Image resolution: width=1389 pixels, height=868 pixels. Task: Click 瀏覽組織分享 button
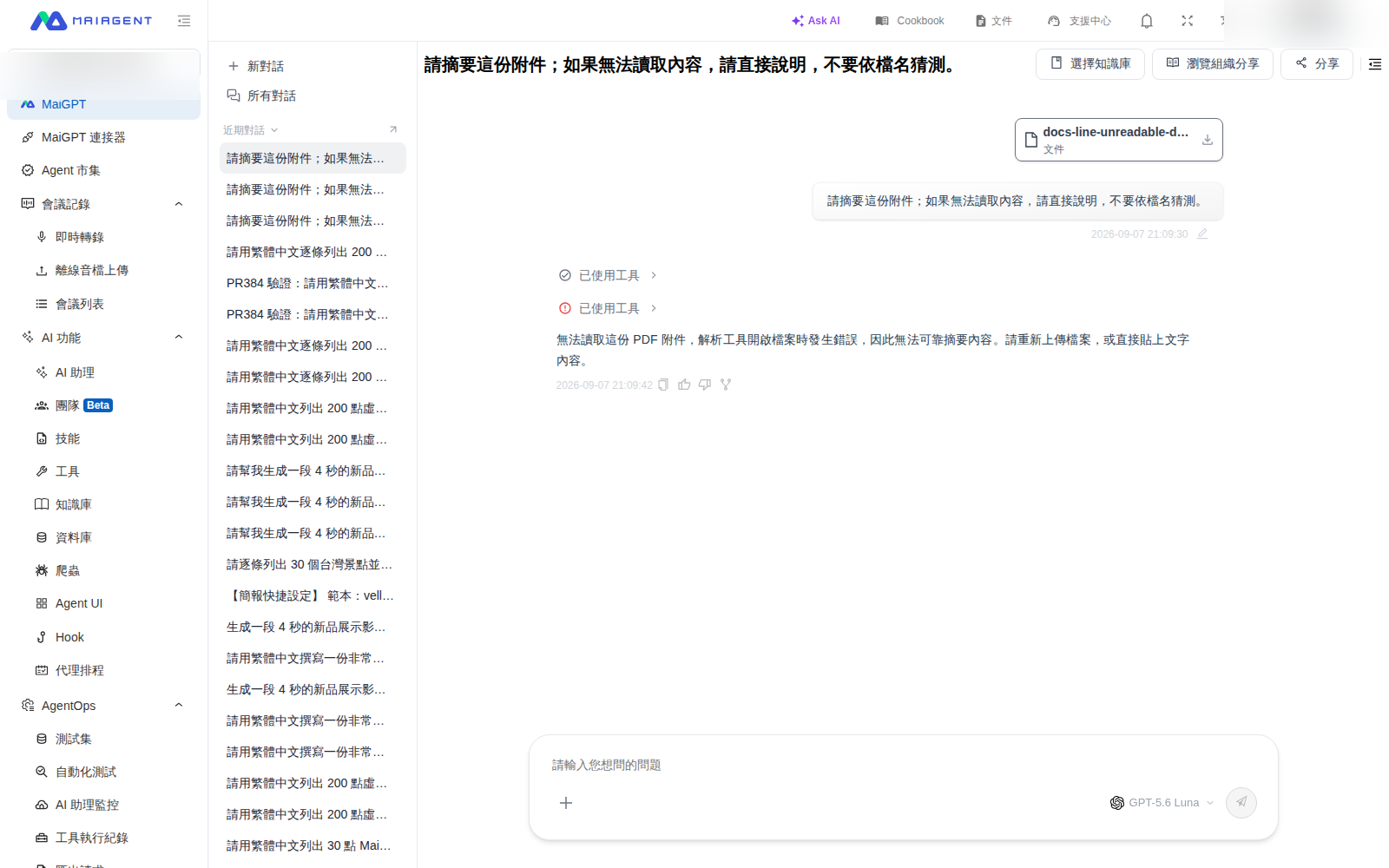[x=1213, y=63]
